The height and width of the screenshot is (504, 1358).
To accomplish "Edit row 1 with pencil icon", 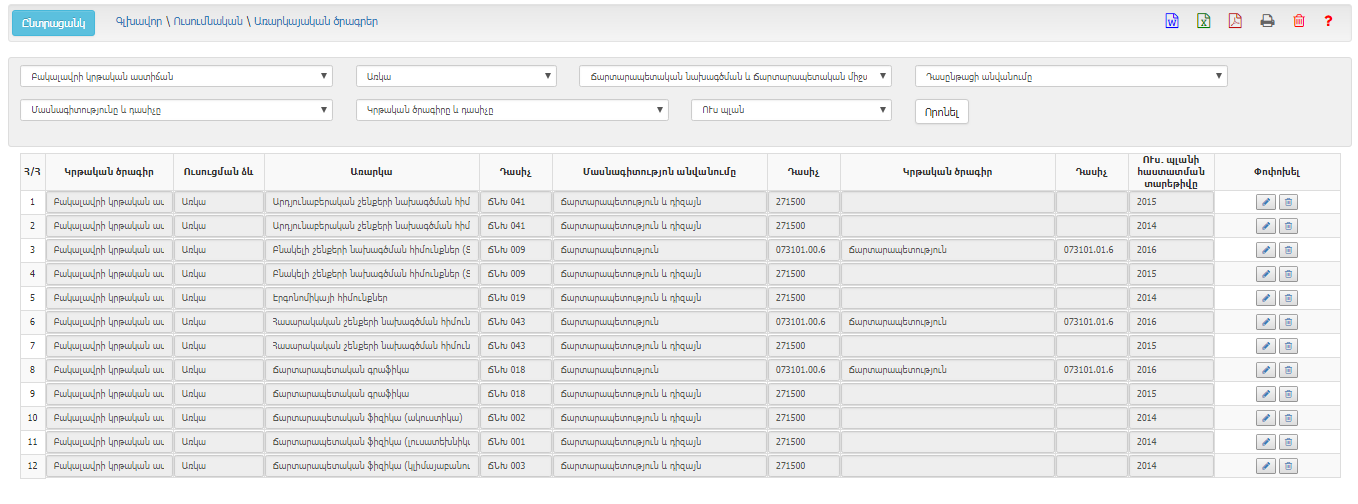I will (x=1265, y=202).
